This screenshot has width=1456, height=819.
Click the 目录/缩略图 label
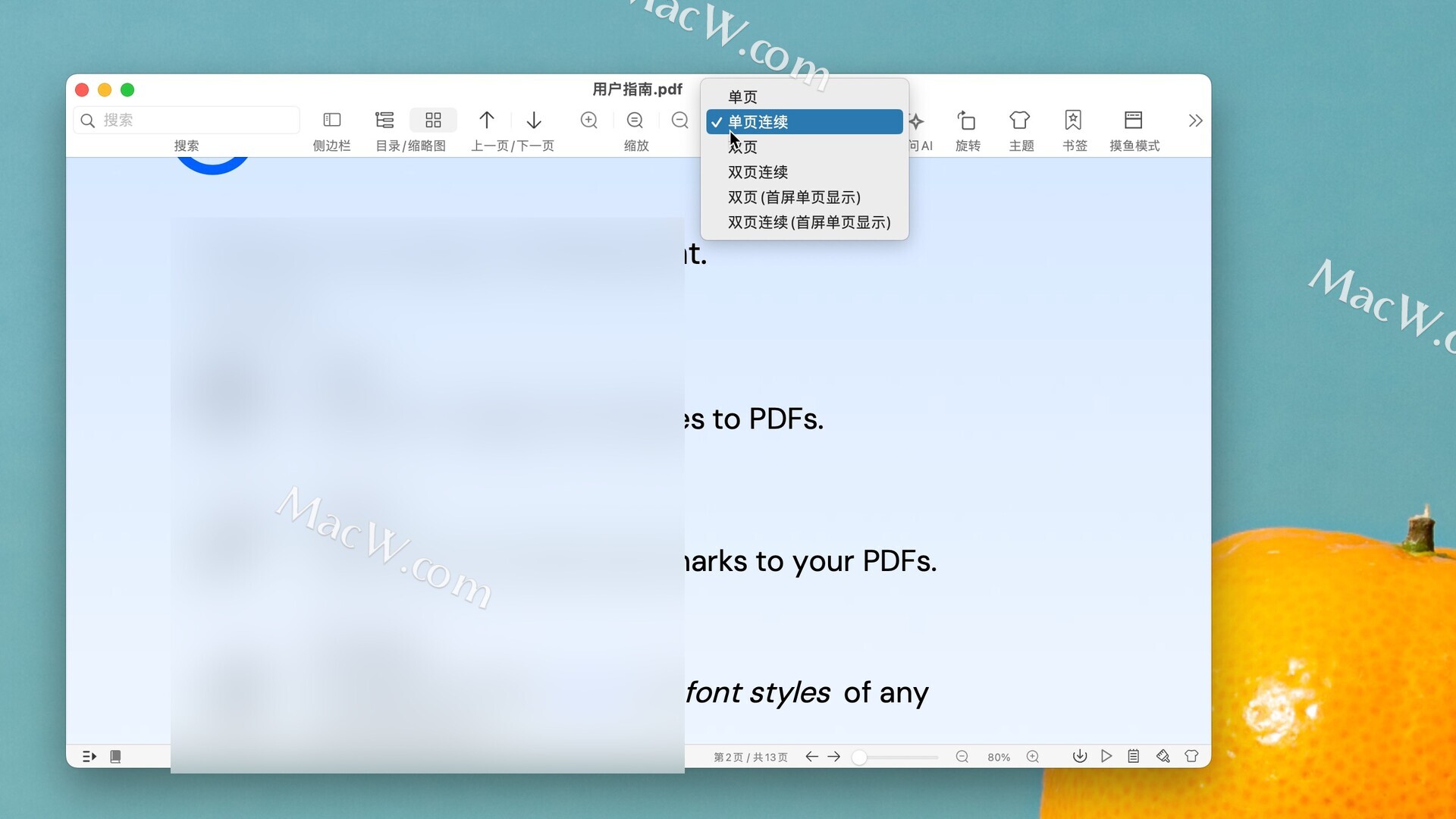click(x=410, y=146)
